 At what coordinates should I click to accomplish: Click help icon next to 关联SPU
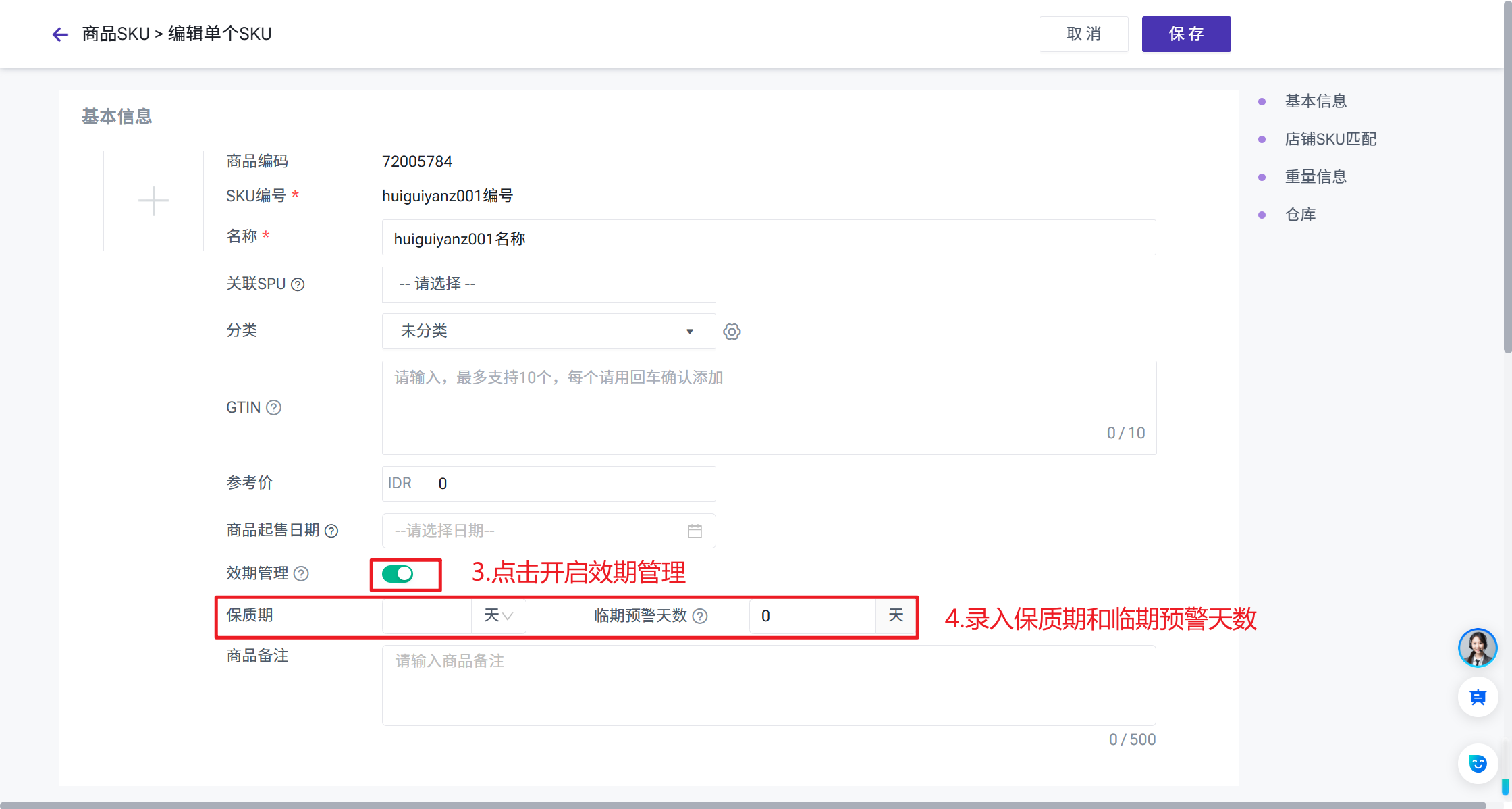(298, 284)
